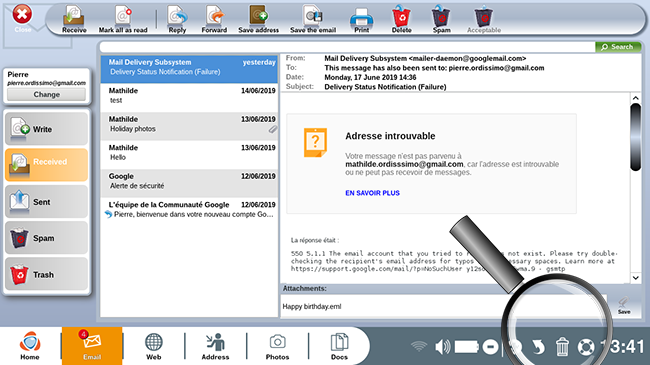
Task: Mark the message as Spam in toolbar
Action: click(441, 19)
